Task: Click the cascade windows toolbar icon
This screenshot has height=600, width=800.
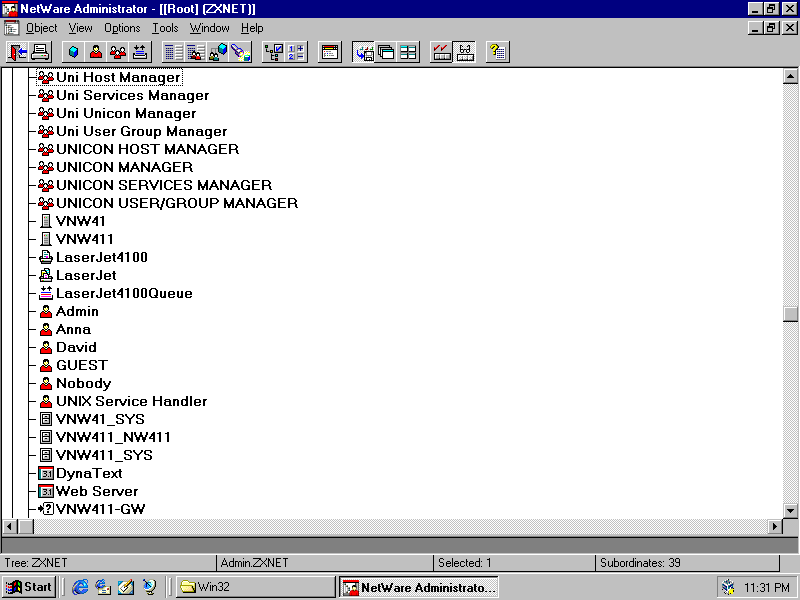Action: click(386, 52)
